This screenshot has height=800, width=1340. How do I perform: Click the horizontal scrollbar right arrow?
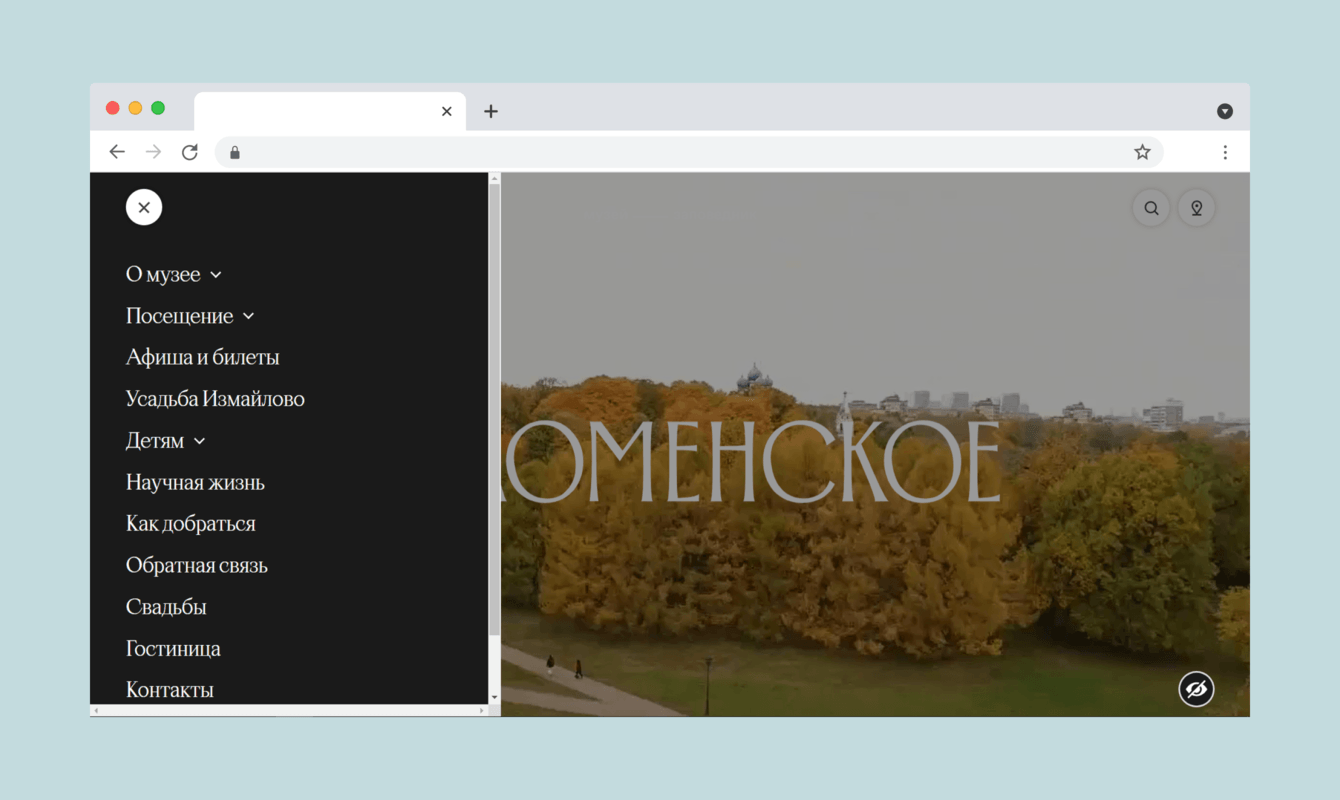482,711
